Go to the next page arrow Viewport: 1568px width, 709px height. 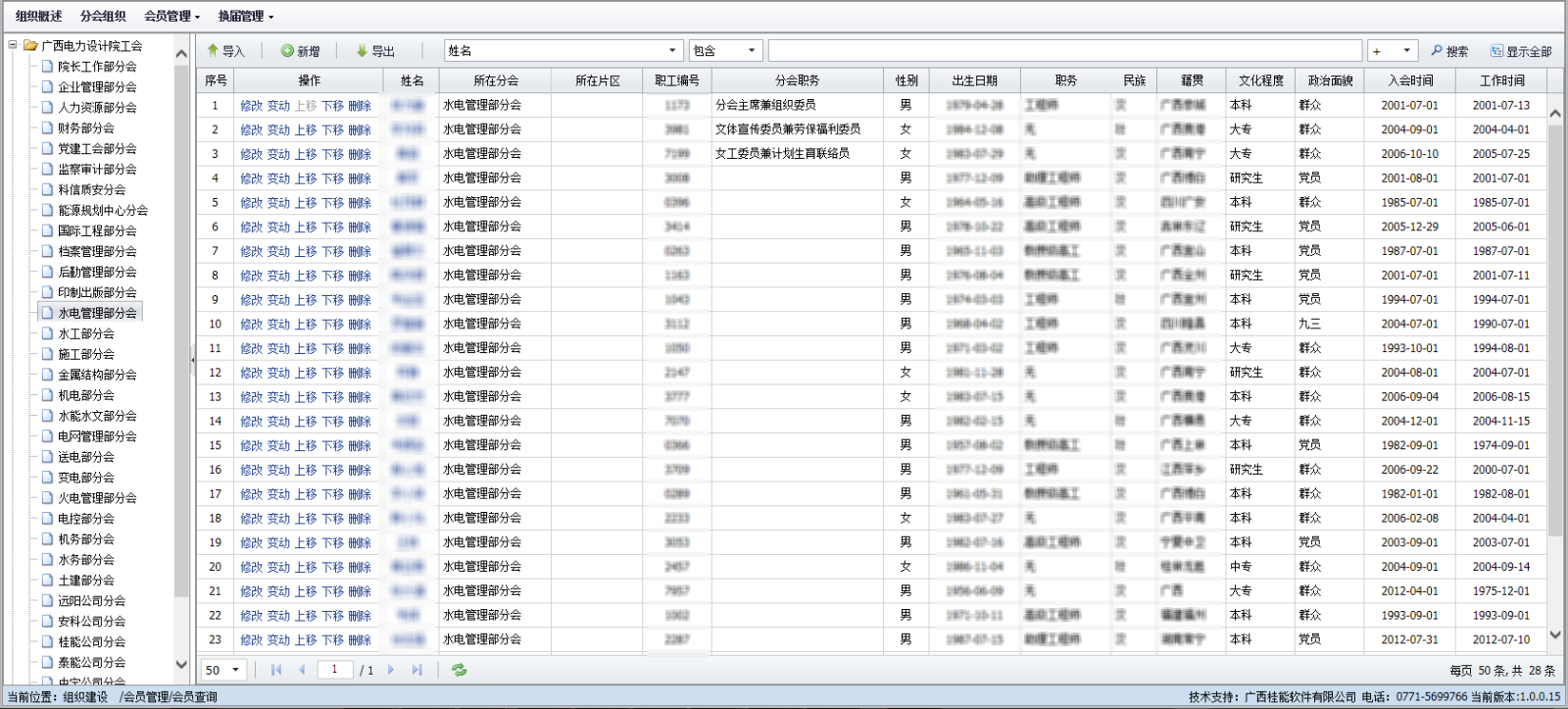point(391,670)
